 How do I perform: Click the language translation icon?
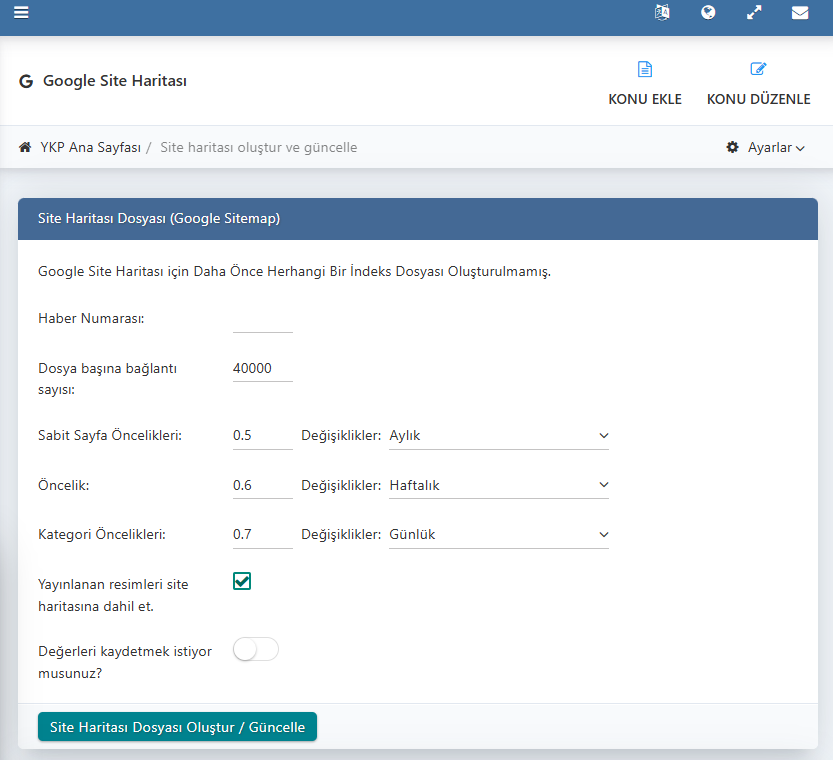[x=662, y=13]
